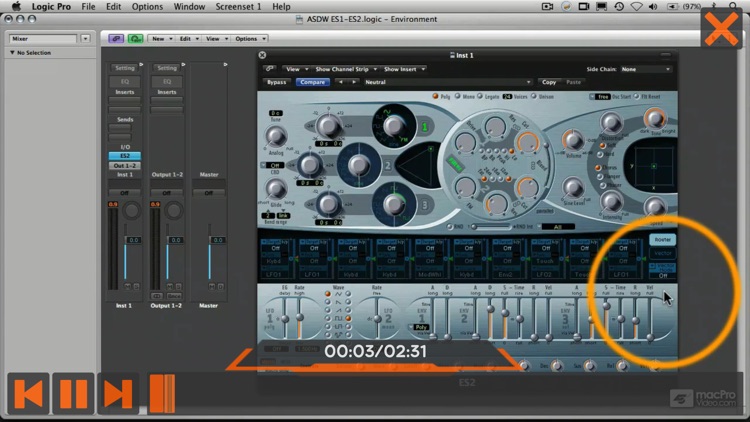Switch to the Router view

pos(662,239)
